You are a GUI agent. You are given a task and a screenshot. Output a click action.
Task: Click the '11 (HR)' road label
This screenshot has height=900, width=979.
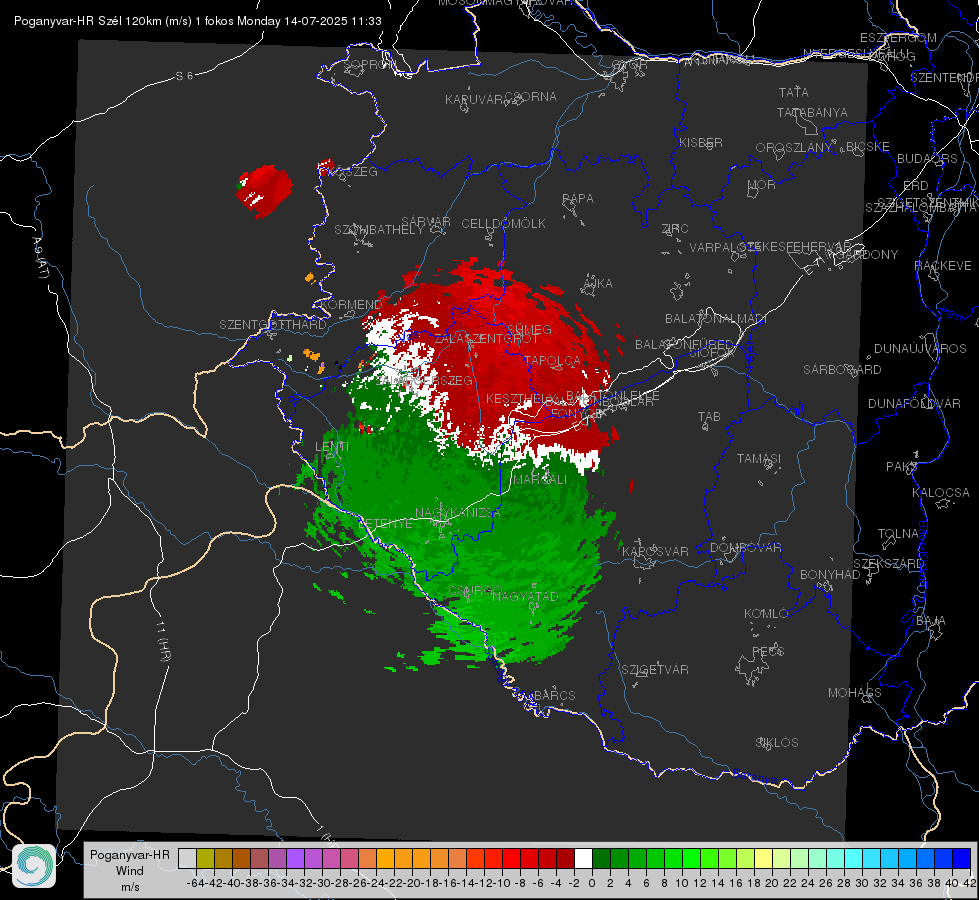[163, 640]
